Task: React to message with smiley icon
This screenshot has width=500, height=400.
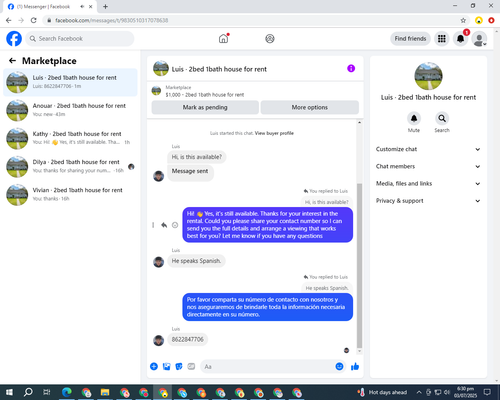Action: [175, 225]
